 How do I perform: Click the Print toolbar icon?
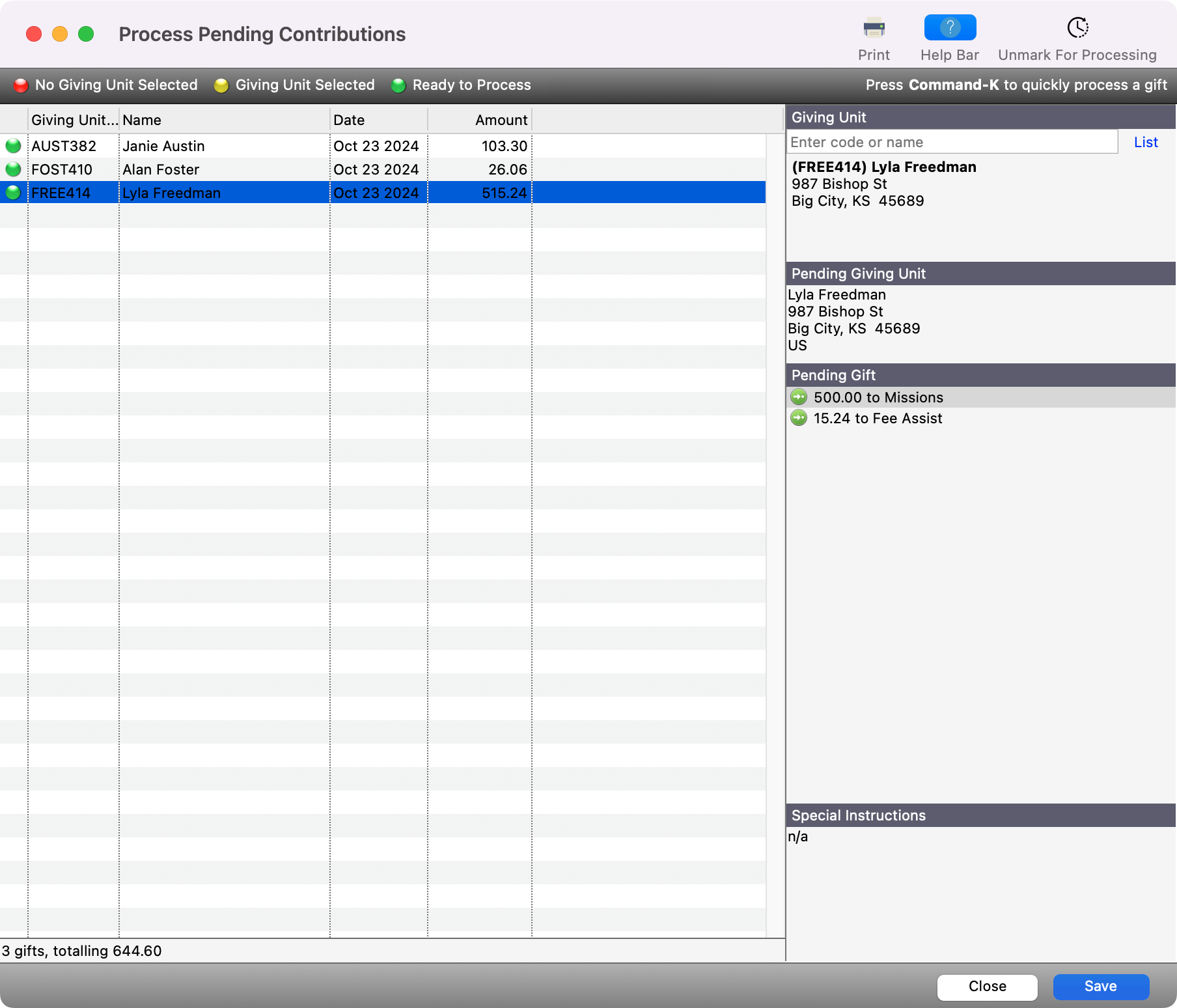click(x=874, y=29)
